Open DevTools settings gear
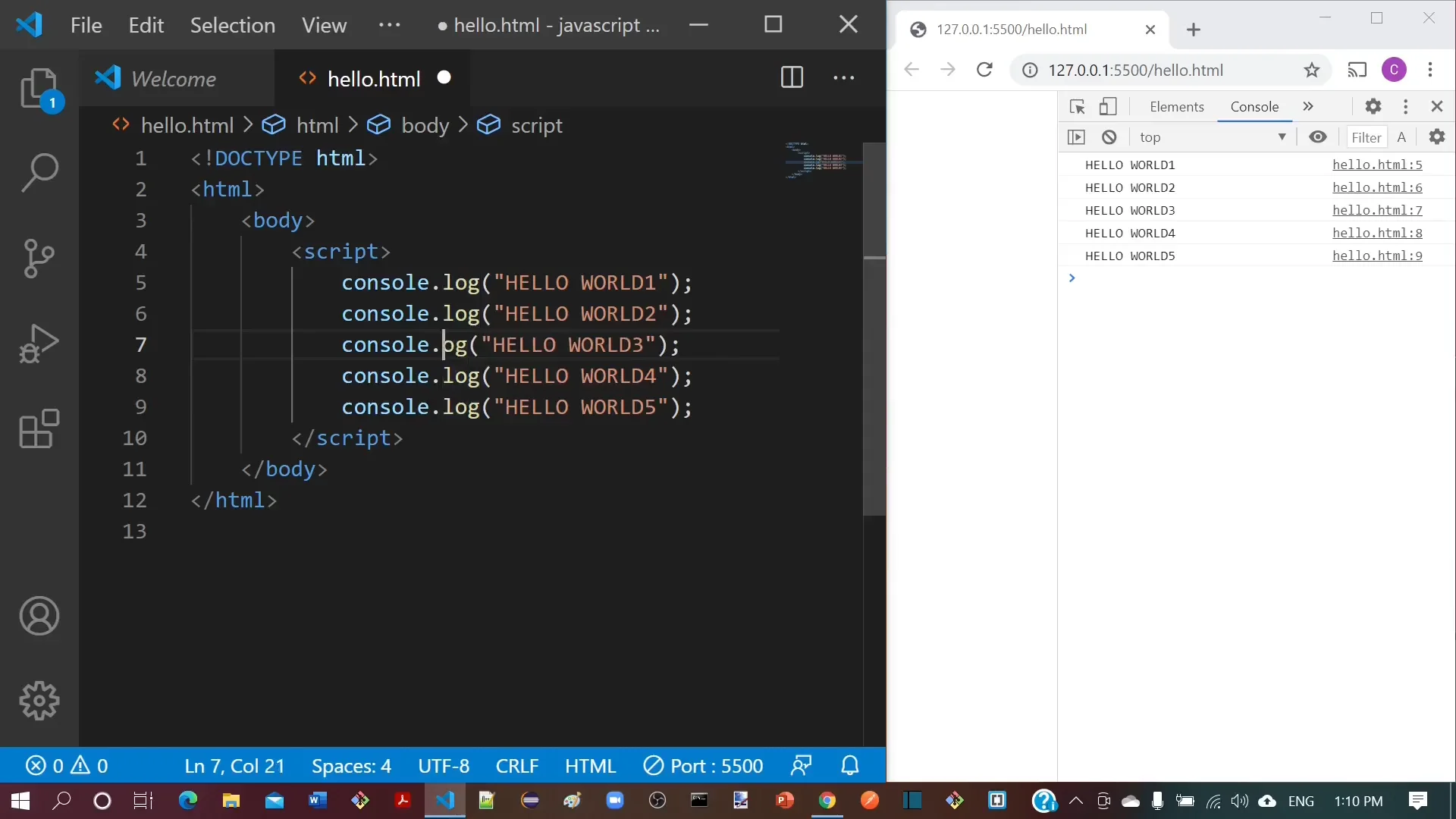This screenshot has height=819, width=1456. [1373, 106]
